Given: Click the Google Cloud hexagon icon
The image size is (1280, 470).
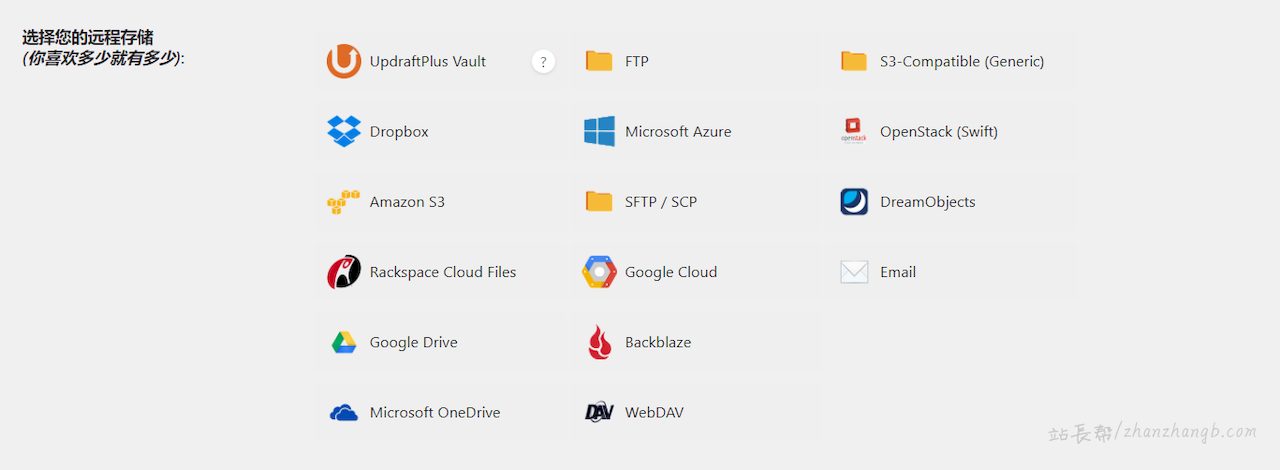Looking at the screenshot, I should tap(599, 272).
